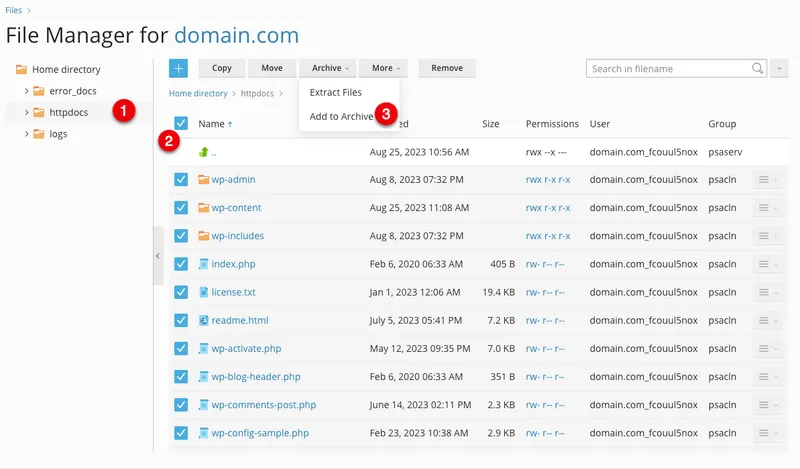This screenshot has width=800, height=469.
Task: Collapse the left sidebar panel handle
Action: pos(158,256)
